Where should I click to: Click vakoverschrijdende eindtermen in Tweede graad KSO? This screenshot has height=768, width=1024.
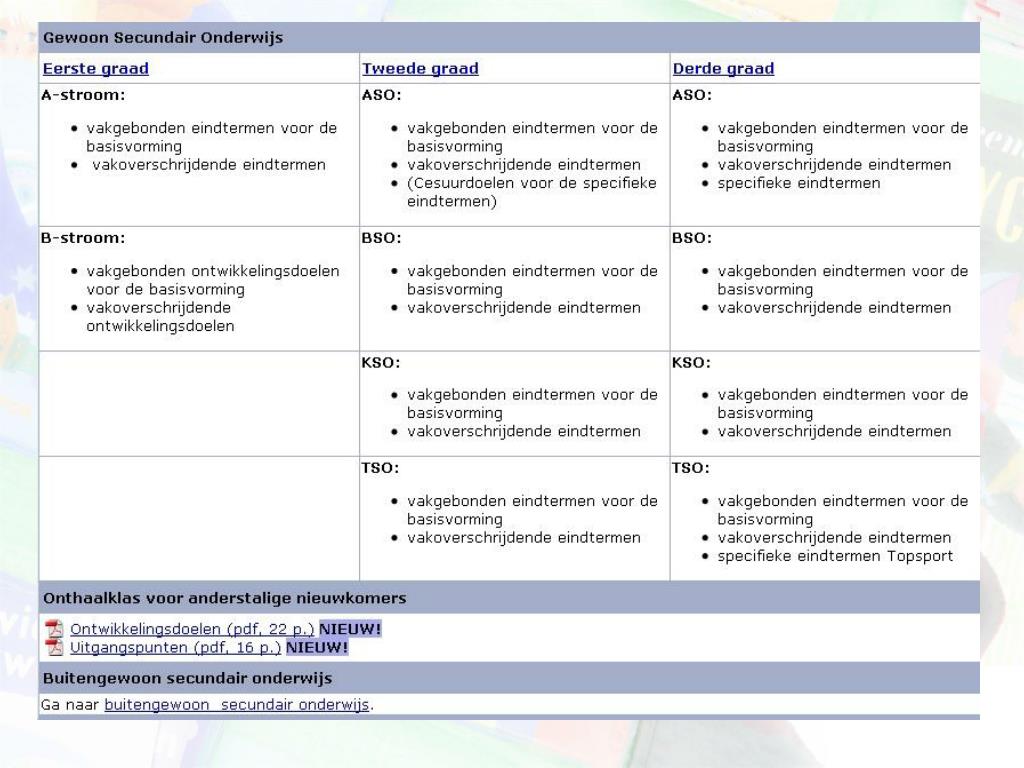tap(524, 432)
